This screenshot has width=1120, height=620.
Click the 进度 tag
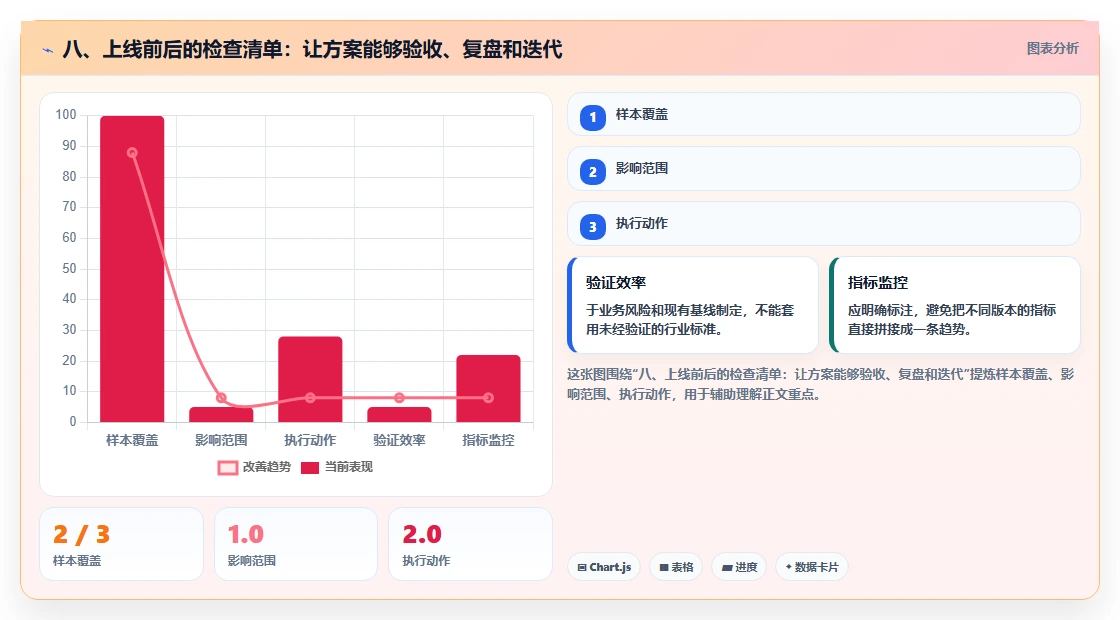pyautogui.click(x=739, y=567)
